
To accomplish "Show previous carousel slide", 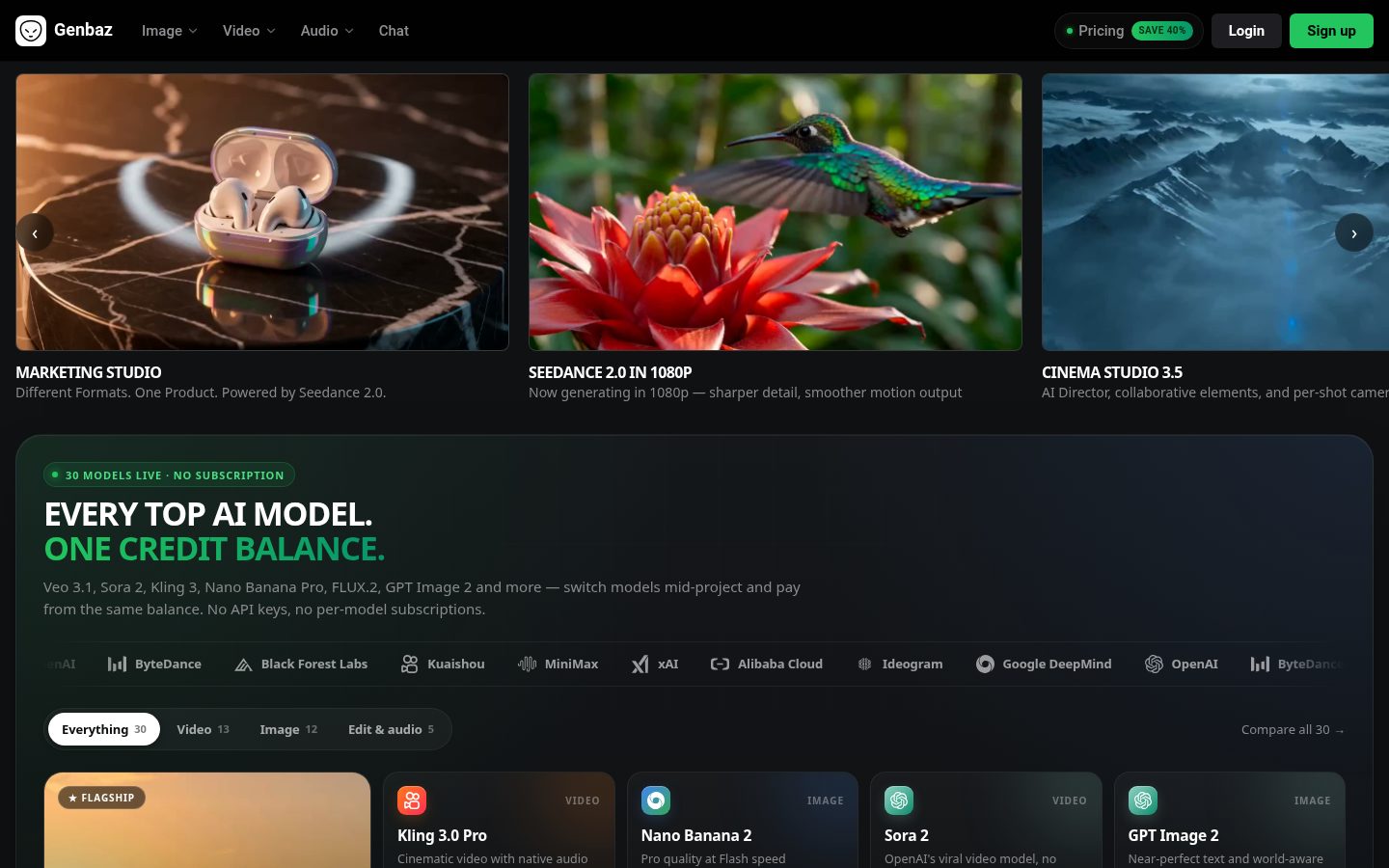I will [35, 233].
